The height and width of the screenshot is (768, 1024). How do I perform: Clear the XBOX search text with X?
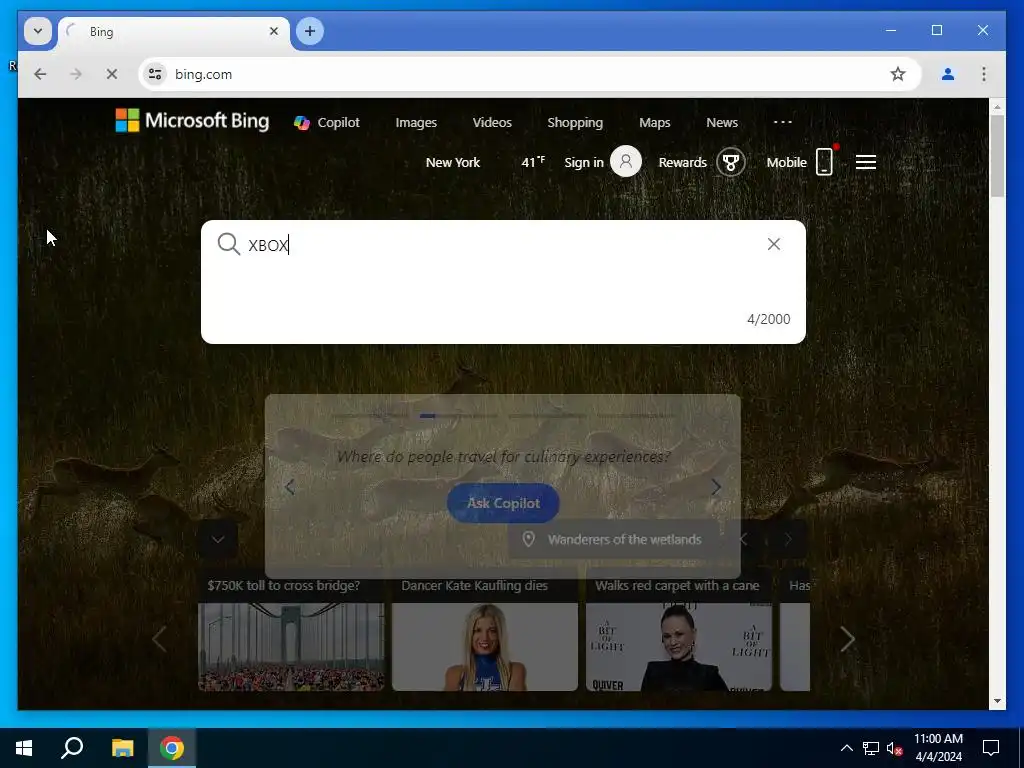tap(774, 244)
